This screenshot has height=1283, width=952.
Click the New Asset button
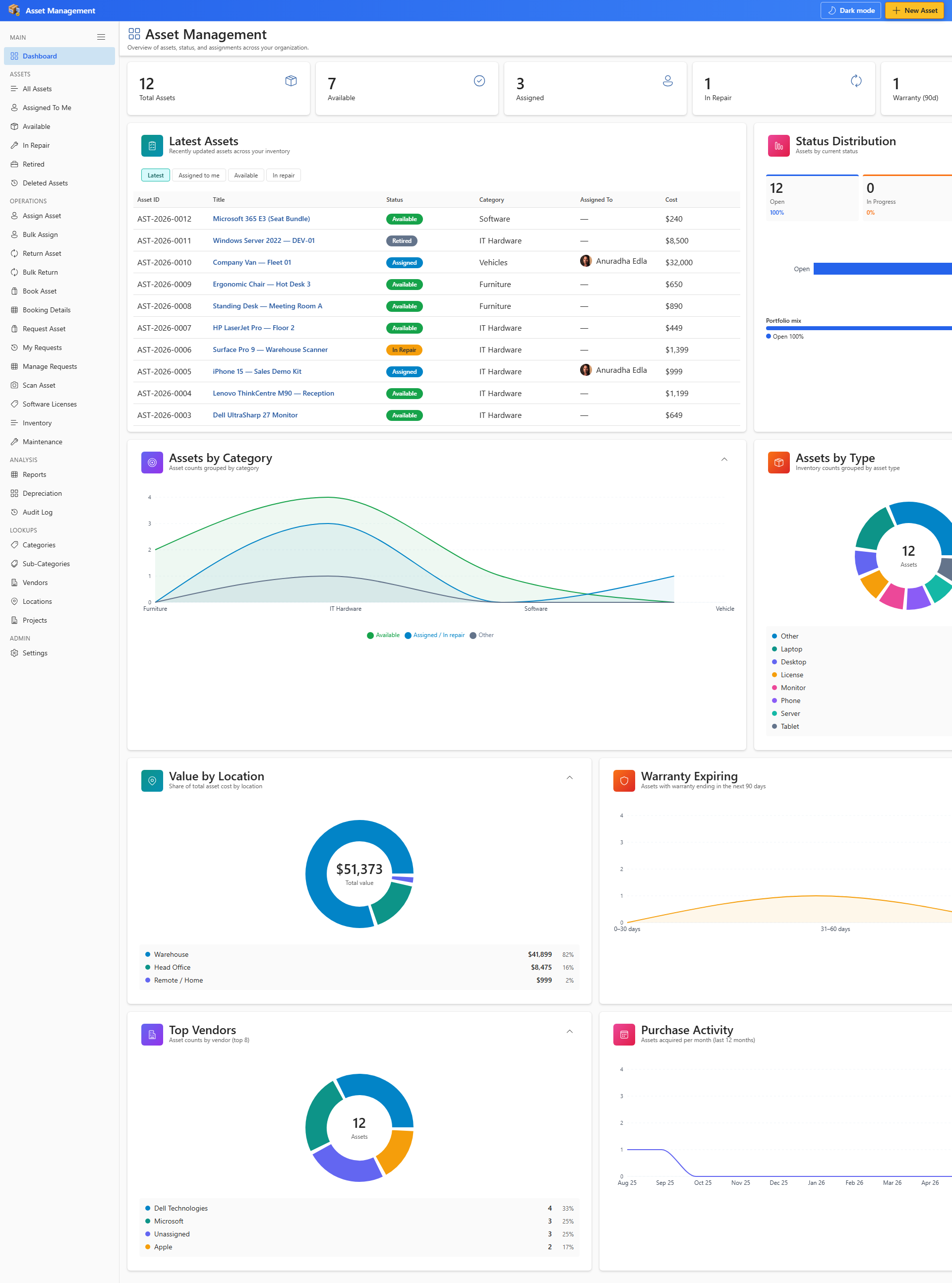[x=915, y=10]
